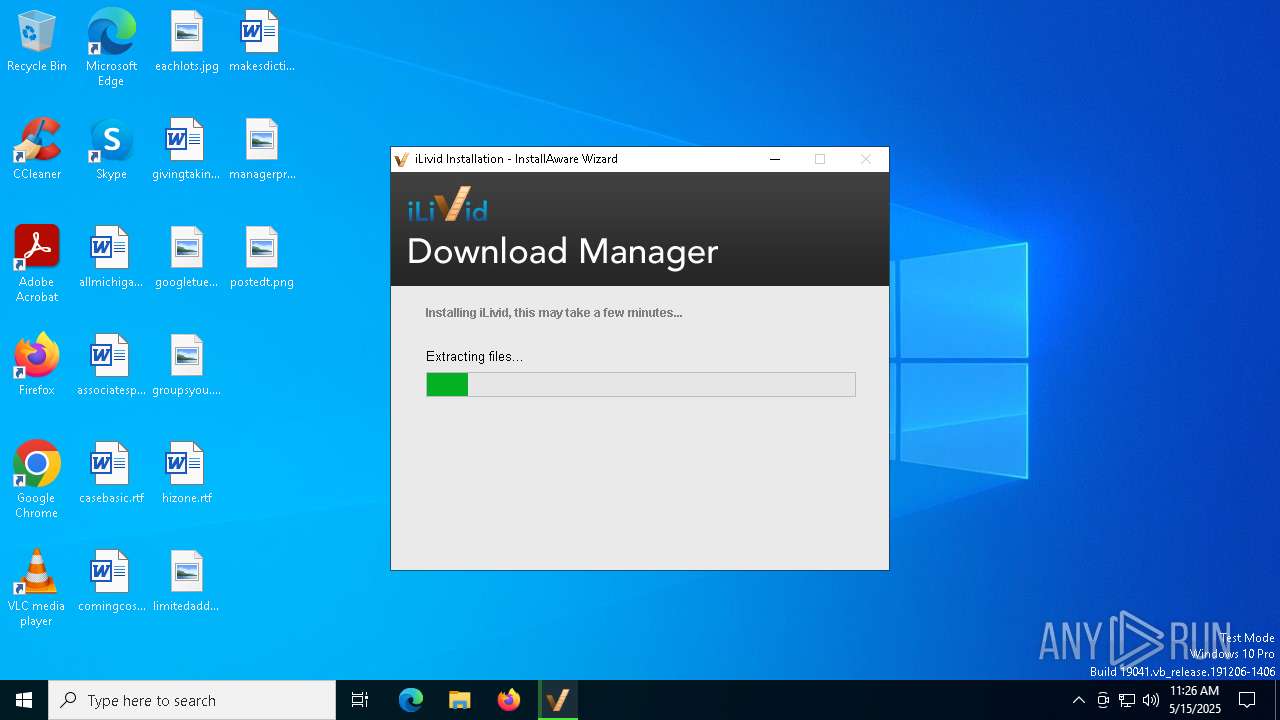Select the Microsoft Edge desktop shortcut
The height and width of the screenshot is (720, 1280).
click(111, 48)
